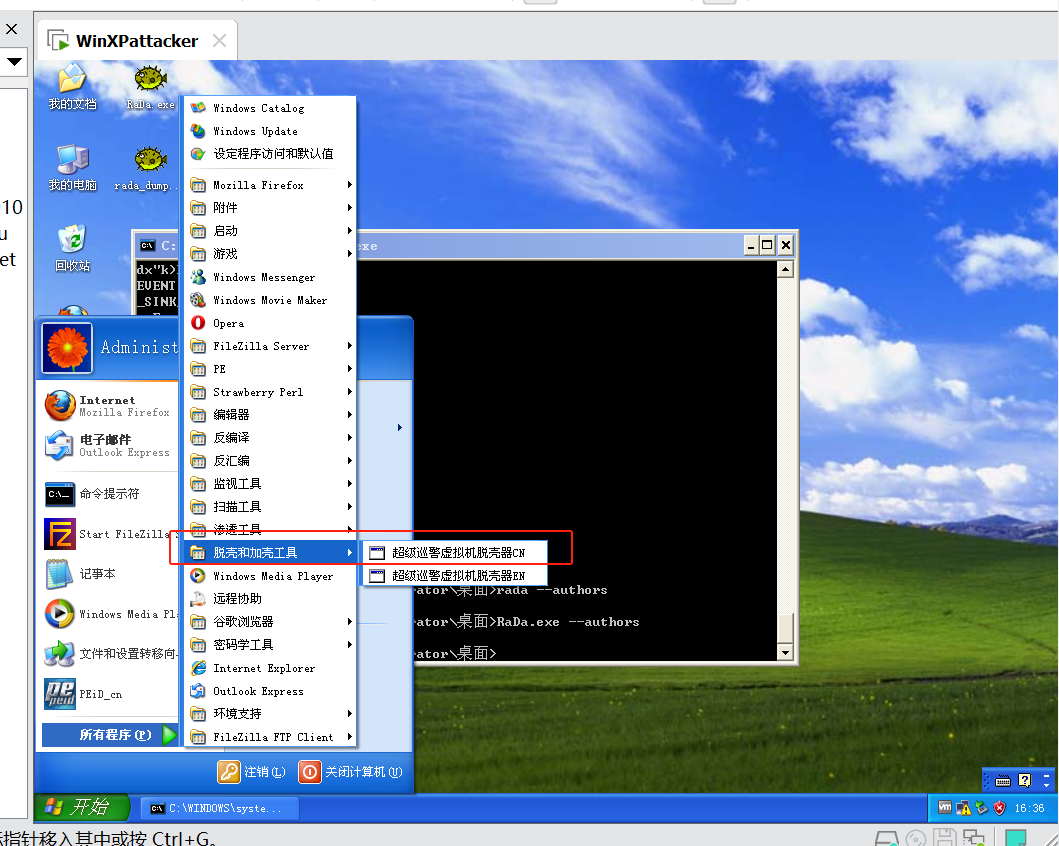Open the 编辑器 folder entry
Image resolution: width=1059 pixels, height=846 pixels.
(x=270, y=415)
